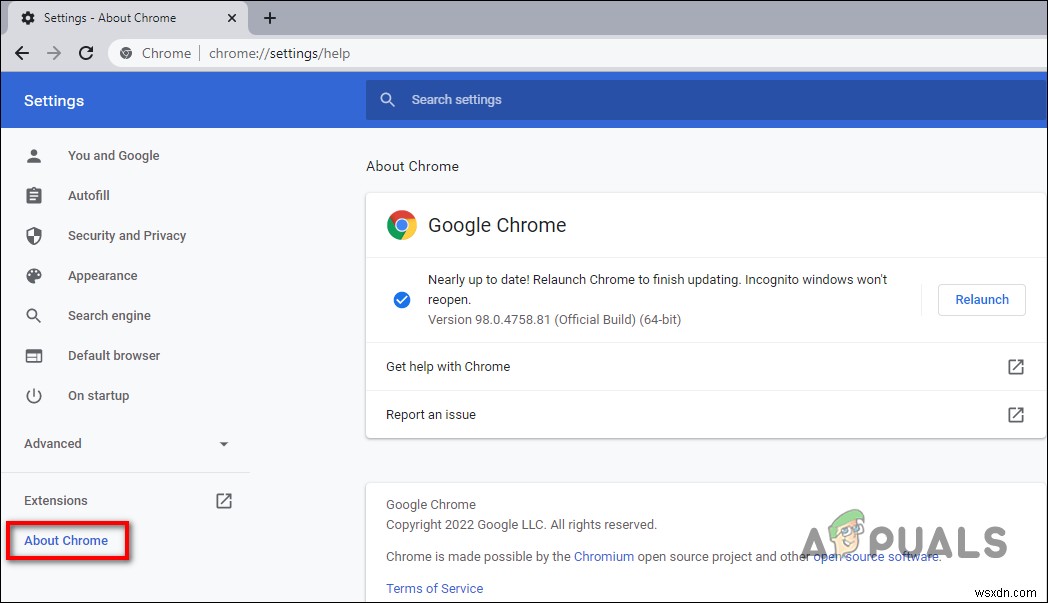The image size is (1048, 603).
Task: Open Security and Privacy via shield icon
Action: (34, 235)
